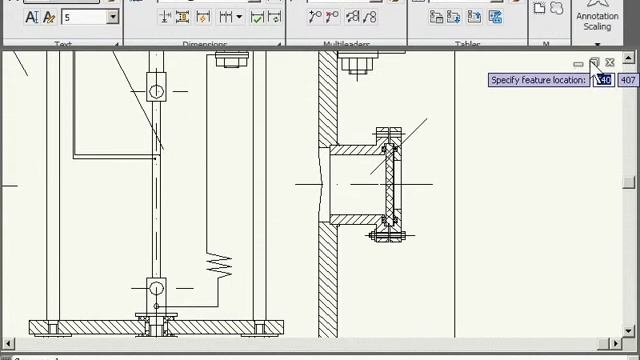Click the X coordinate field showing 40
The height and width of the screenshot is (360, 640).
pos(604,80)
